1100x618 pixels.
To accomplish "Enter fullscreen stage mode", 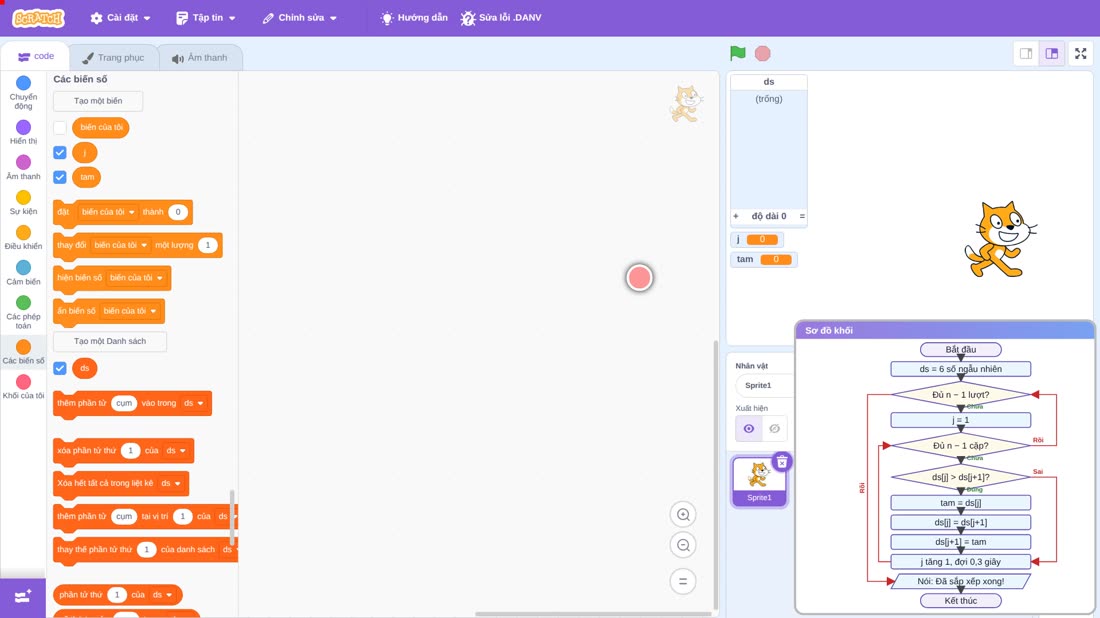I will tap(1080, 53).
